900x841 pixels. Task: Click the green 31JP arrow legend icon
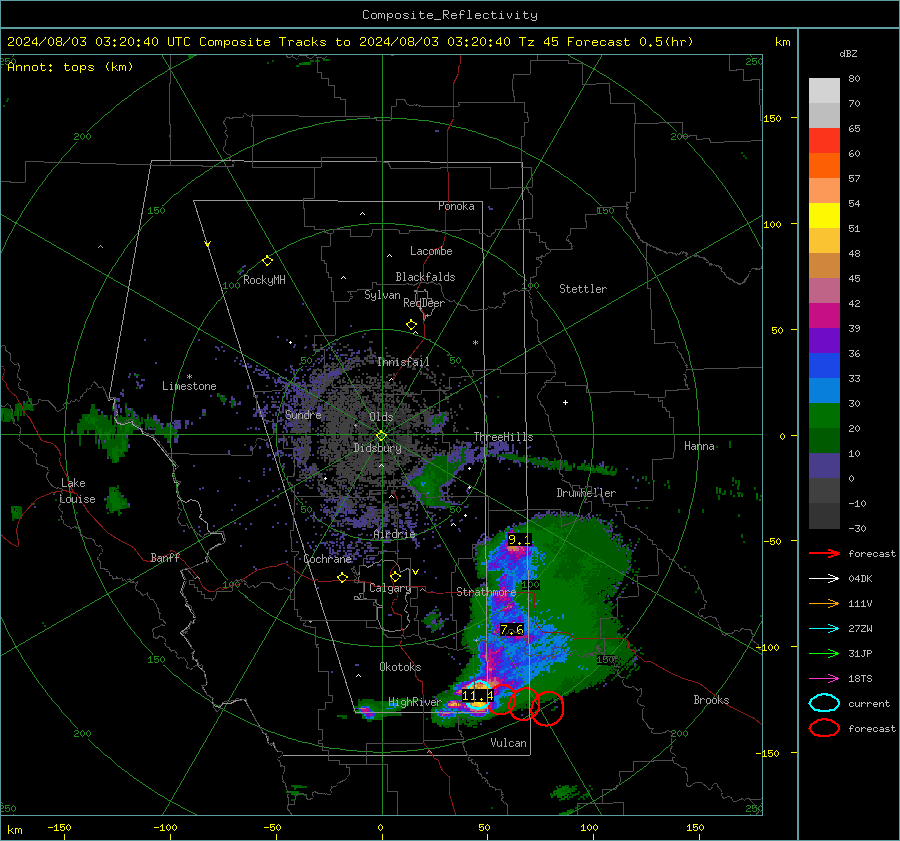[x=824, y=653]
